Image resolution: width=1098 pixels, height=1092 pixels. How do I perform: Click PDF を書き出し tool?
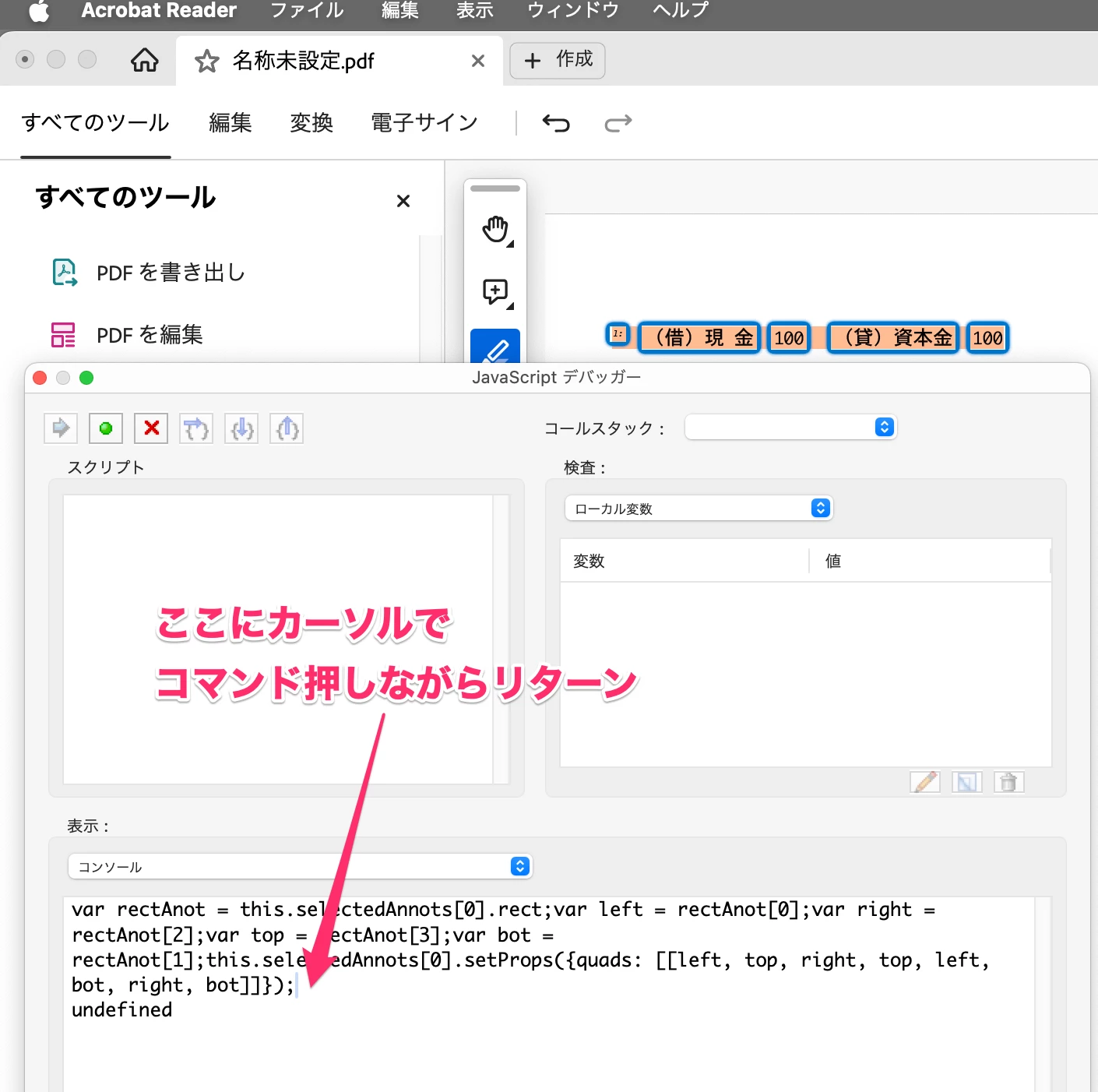pyautogui.click(x=148, y=273)
